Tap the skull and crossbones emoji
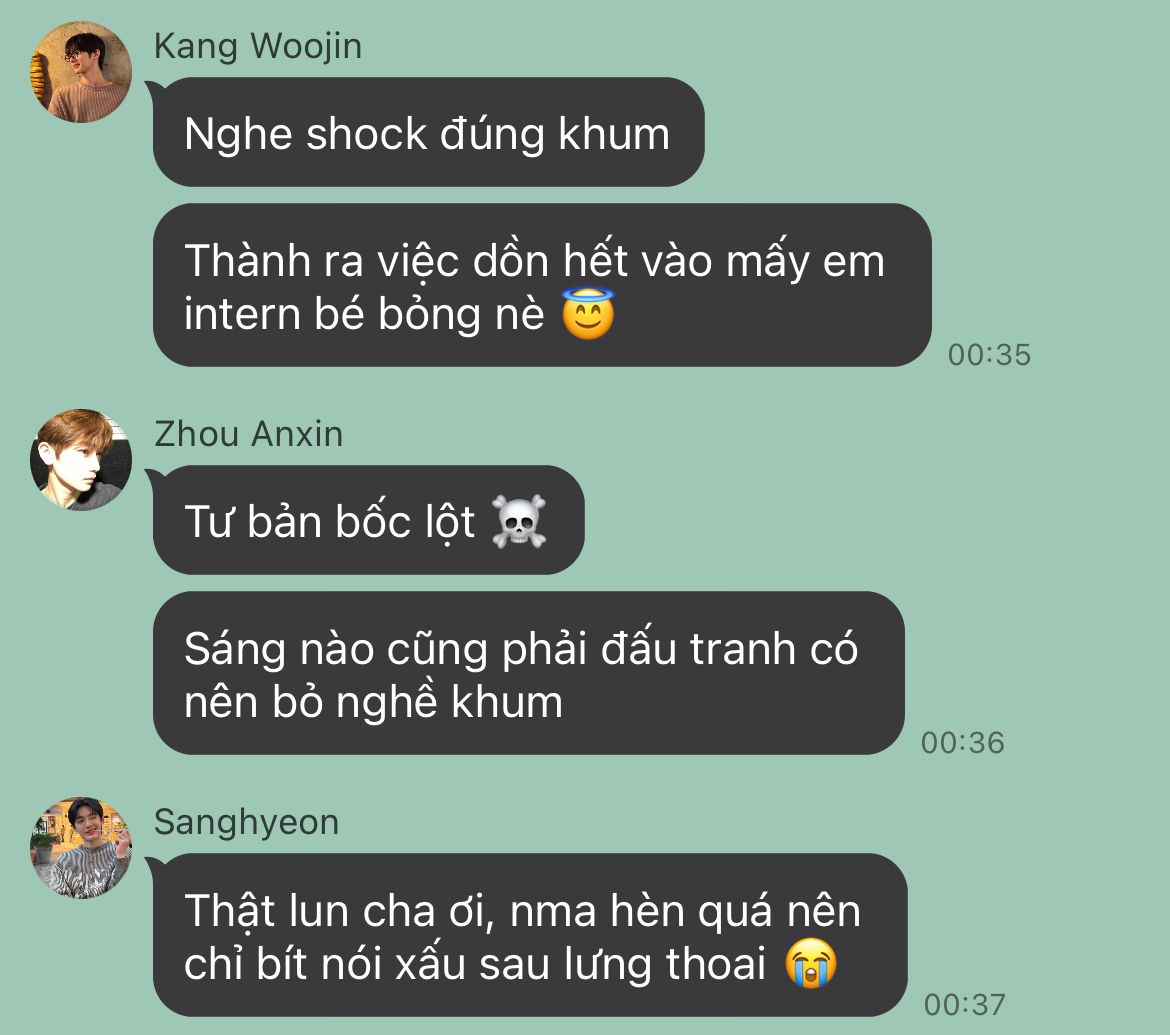Screen dimensions: 1170x1035 pyautogui.click(x=519, y=521)
